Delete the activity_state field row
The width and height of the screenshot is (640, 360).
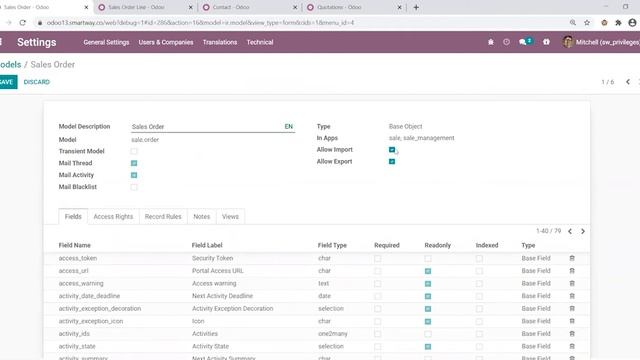point(572,346)
